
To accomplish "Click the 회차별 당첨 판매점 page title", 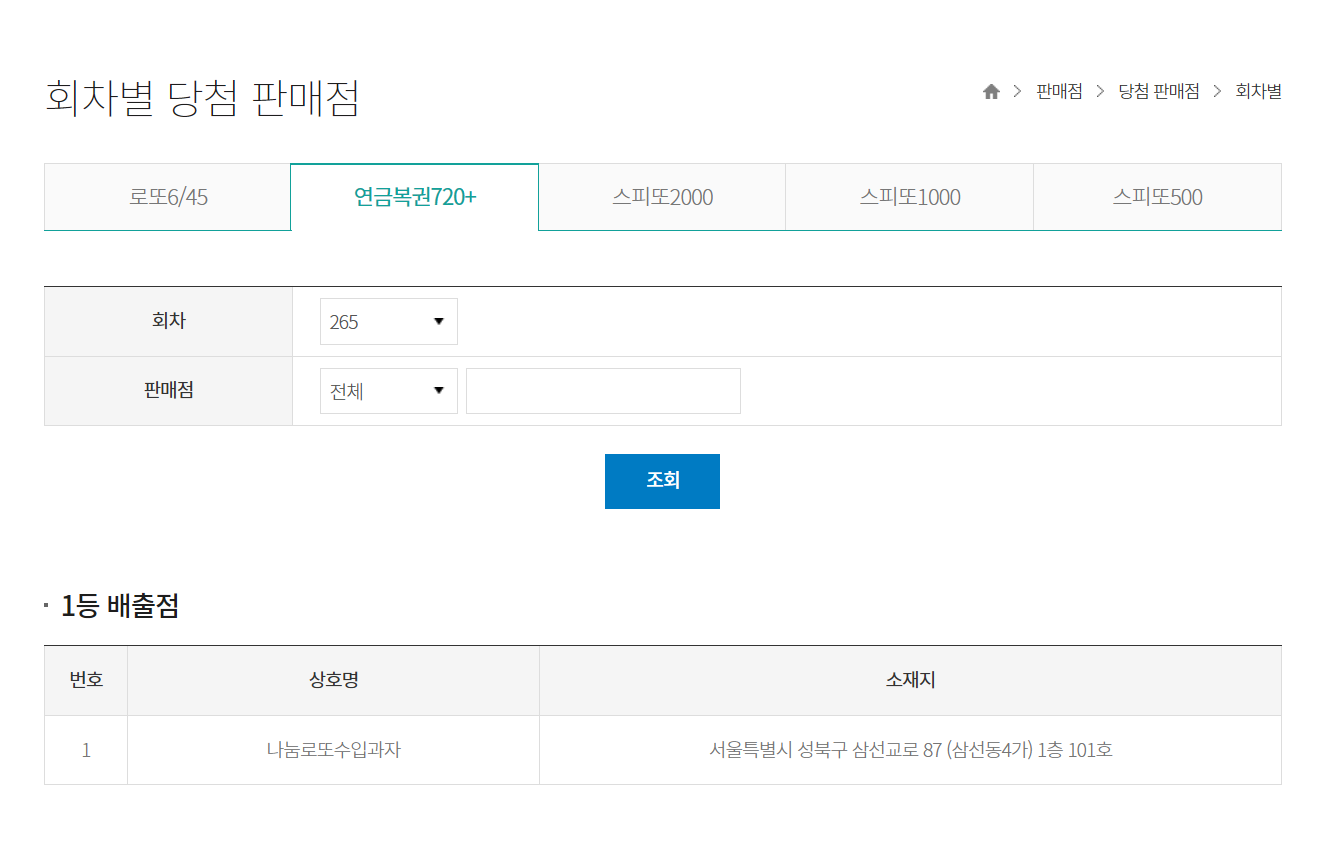I will pos(202,98).
